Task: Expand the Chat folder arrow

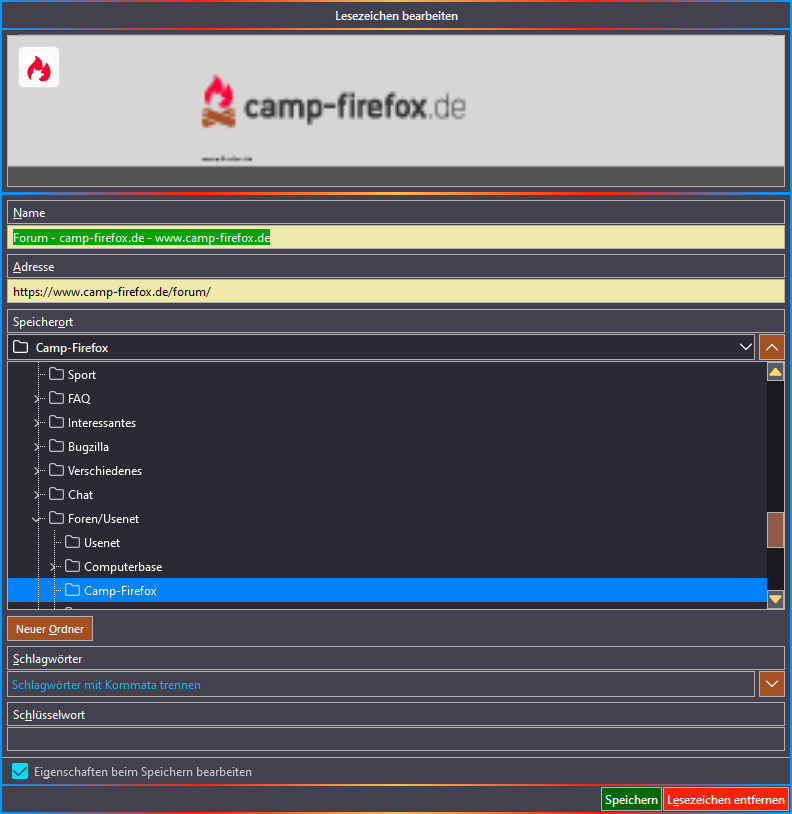Action: click(37, 495)
